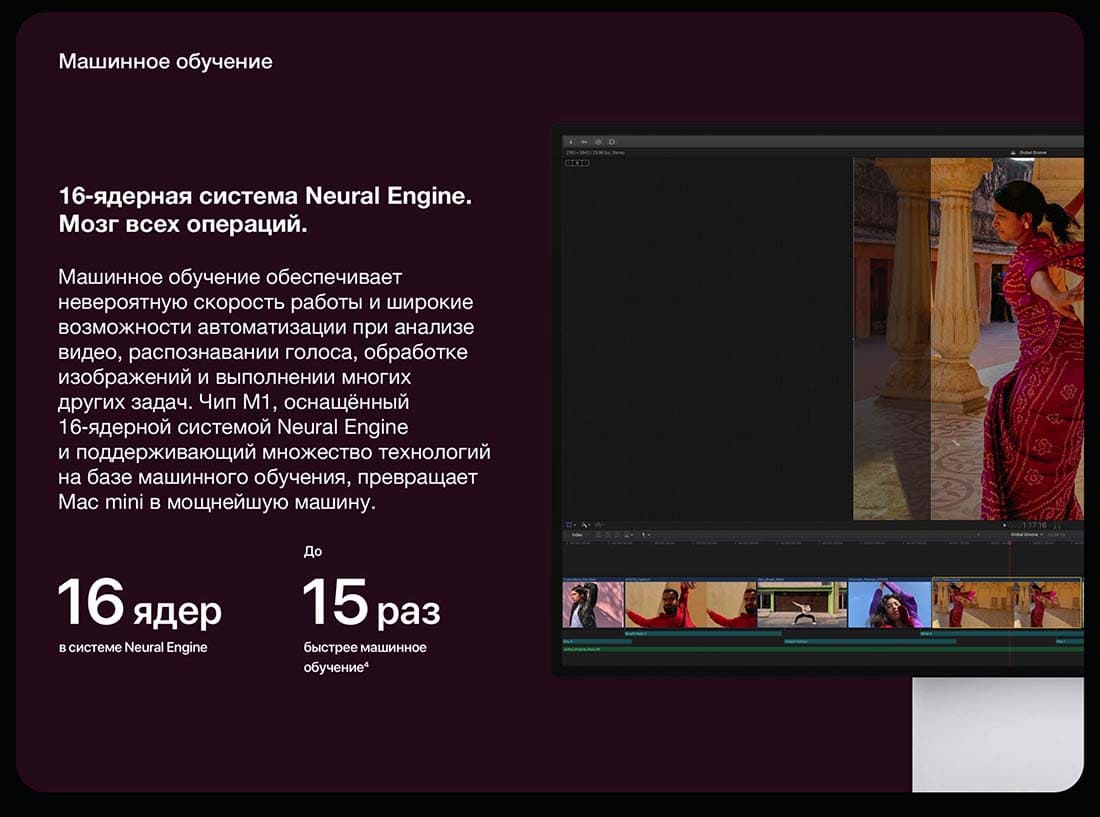Select the dancer clip before the green building
This screenshot has height=817, width=1100.
coord(802,604)
